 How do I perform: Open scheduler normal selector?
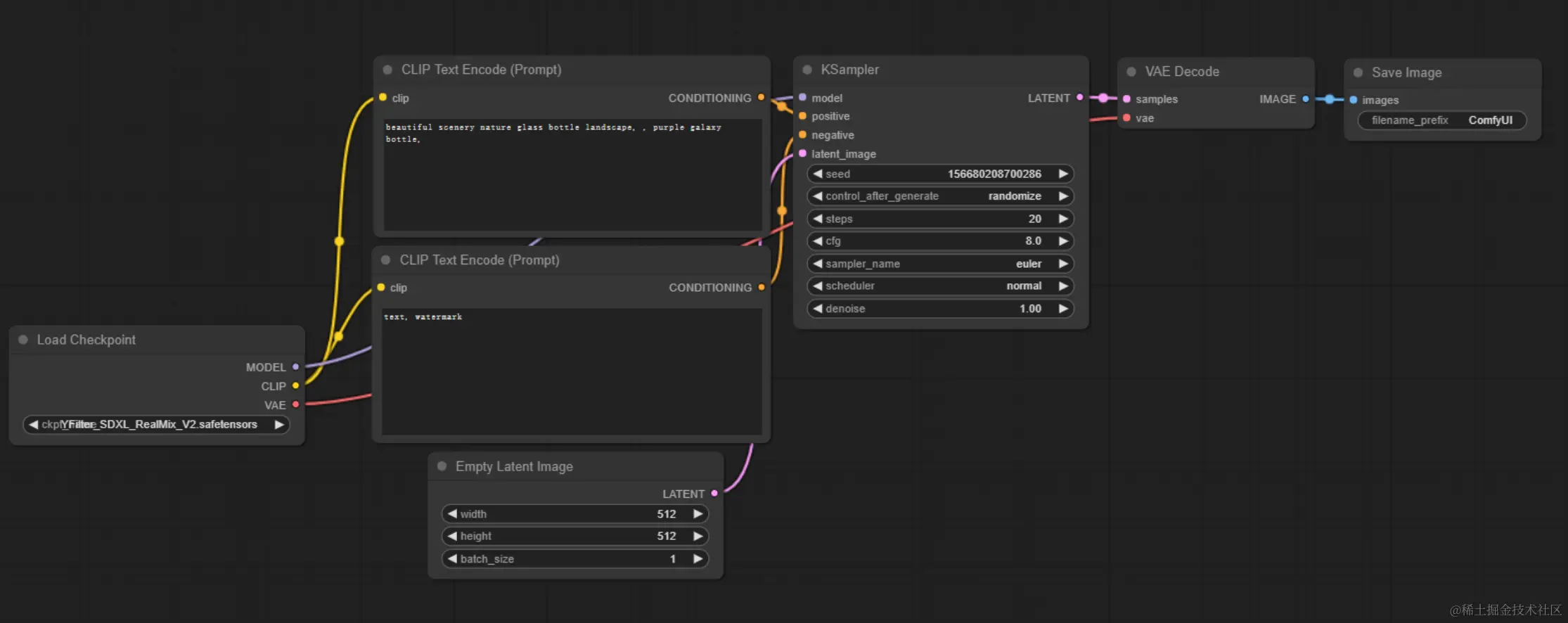pyautogui.click(x=940, y=286)
